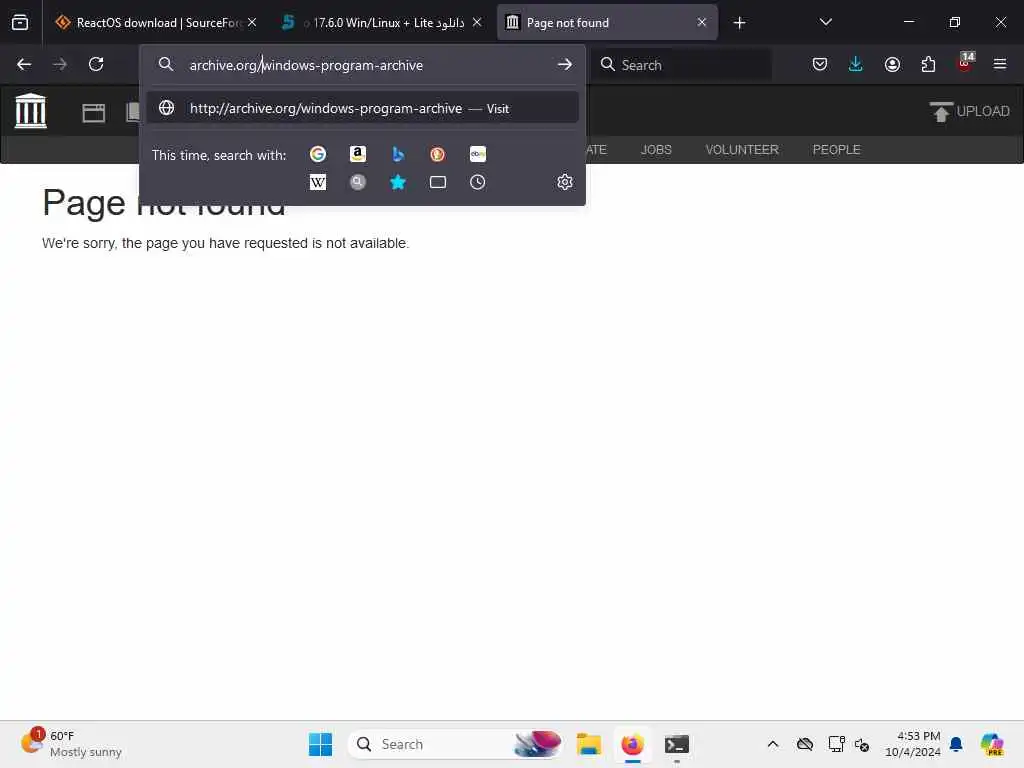Close the Page not found tab
Viewport: 1024px width, 768px height.
701,22
